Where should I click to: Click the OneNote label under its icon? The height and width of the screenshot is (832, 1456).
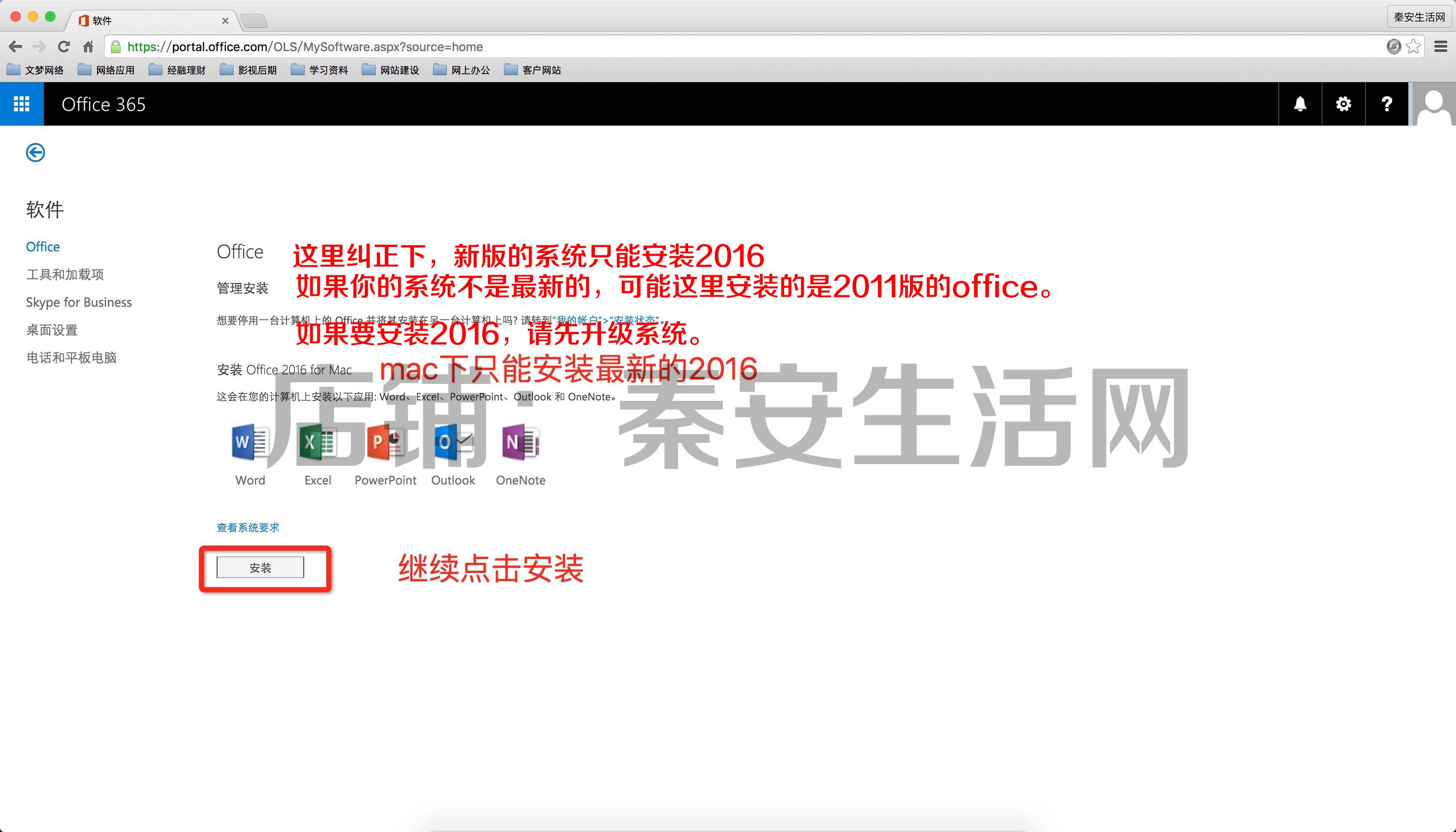click(x=520, y=481)
